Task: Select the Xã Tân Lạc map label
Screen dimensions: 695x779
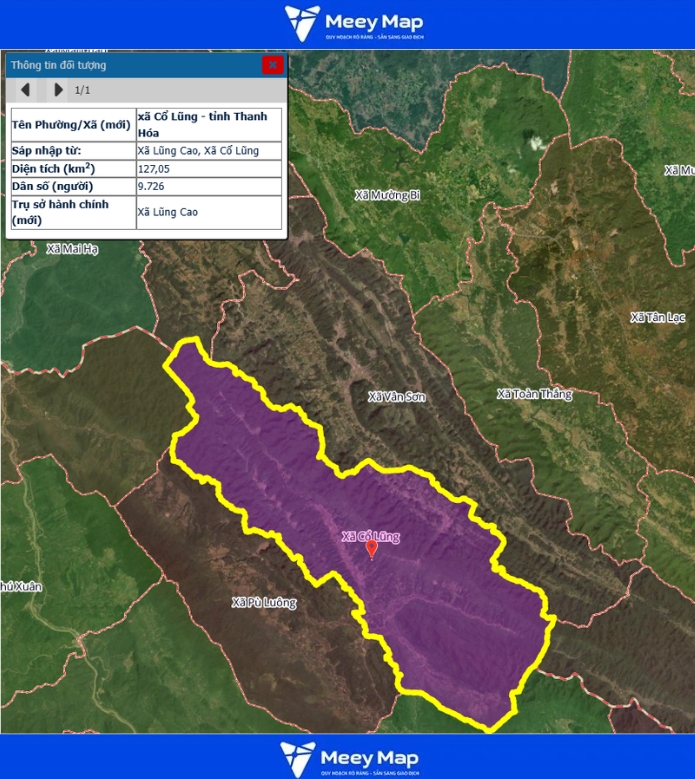Action: [x=656, y=317]
